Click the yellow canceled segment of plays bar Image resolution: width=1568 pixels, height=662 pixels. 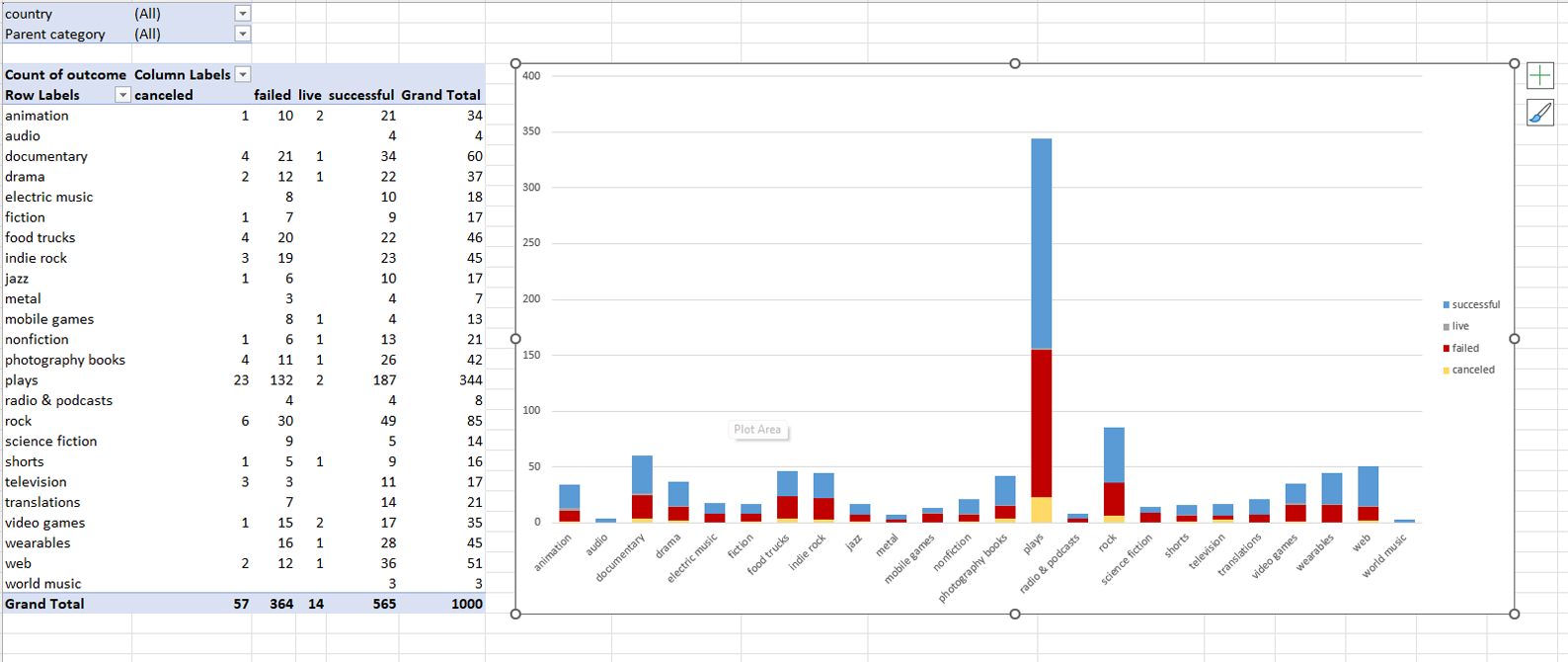(1041, 510)
